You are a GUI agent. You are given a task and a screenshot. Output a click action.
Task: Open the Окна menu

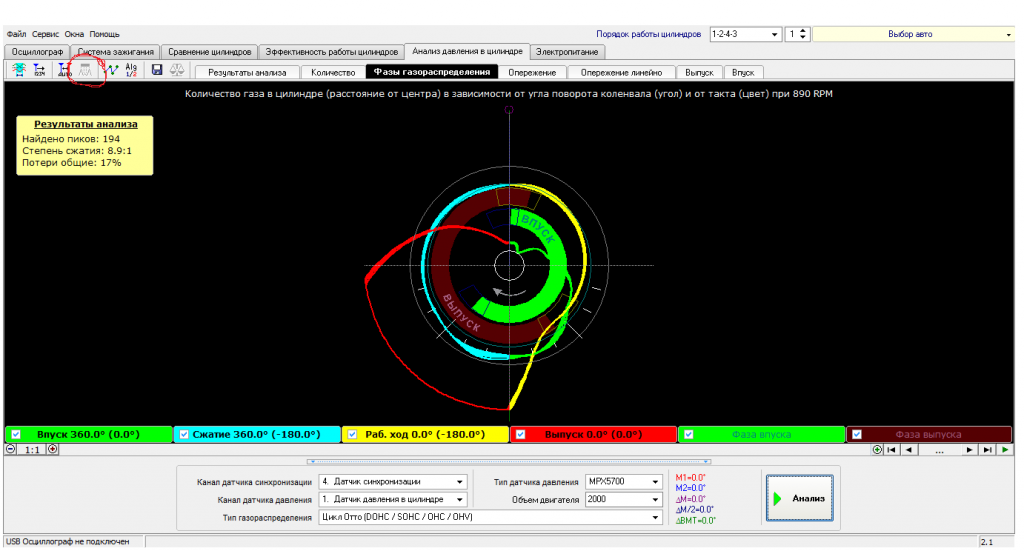pyautogui.click(x=74, y=34)
